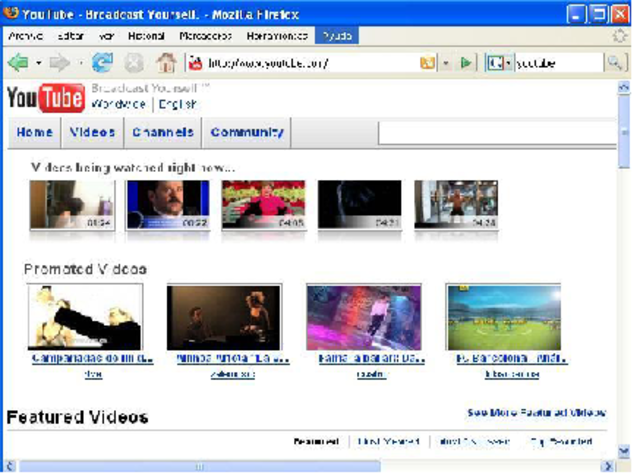Open the Herramientas menu
This screenshot has height=475, width=640.
(x=277, y=36)
